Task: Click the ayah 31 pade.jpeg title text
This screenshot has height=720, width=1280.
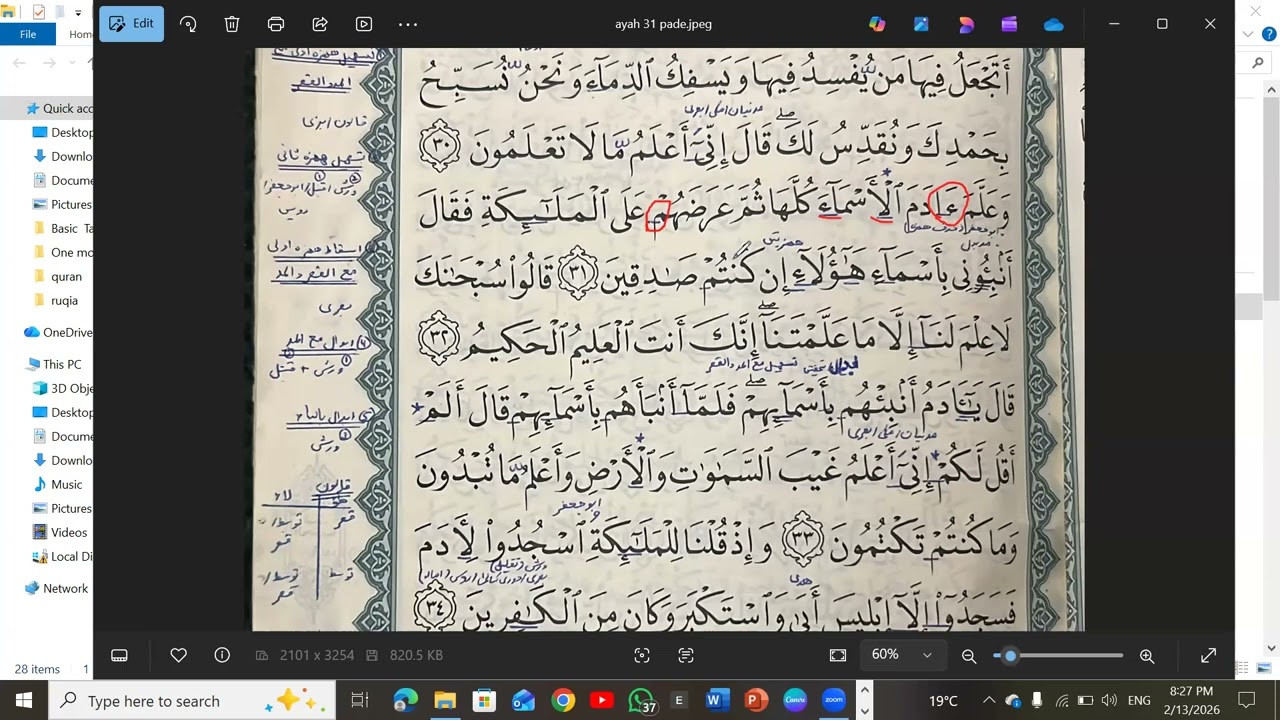Action: (664, 24)
